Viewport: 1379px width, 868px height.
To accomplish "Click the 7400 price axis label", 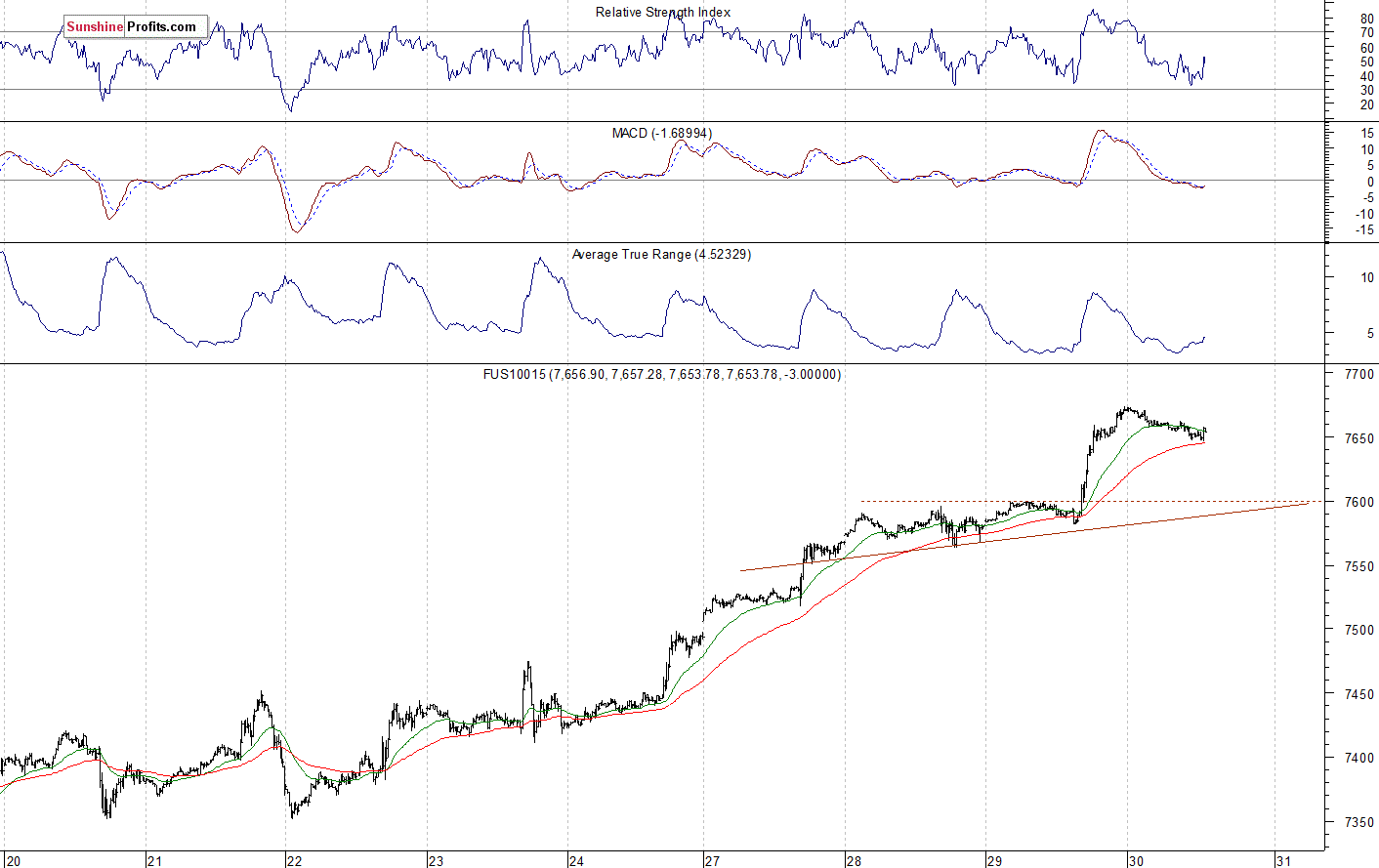I will click(x=1359, y=759).
